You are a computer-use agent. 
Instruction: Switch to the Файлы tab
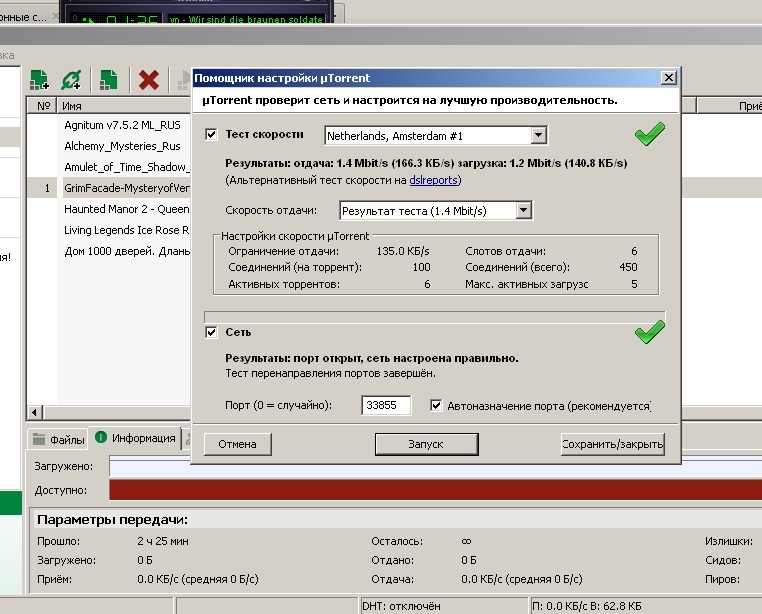coord(58,439)
